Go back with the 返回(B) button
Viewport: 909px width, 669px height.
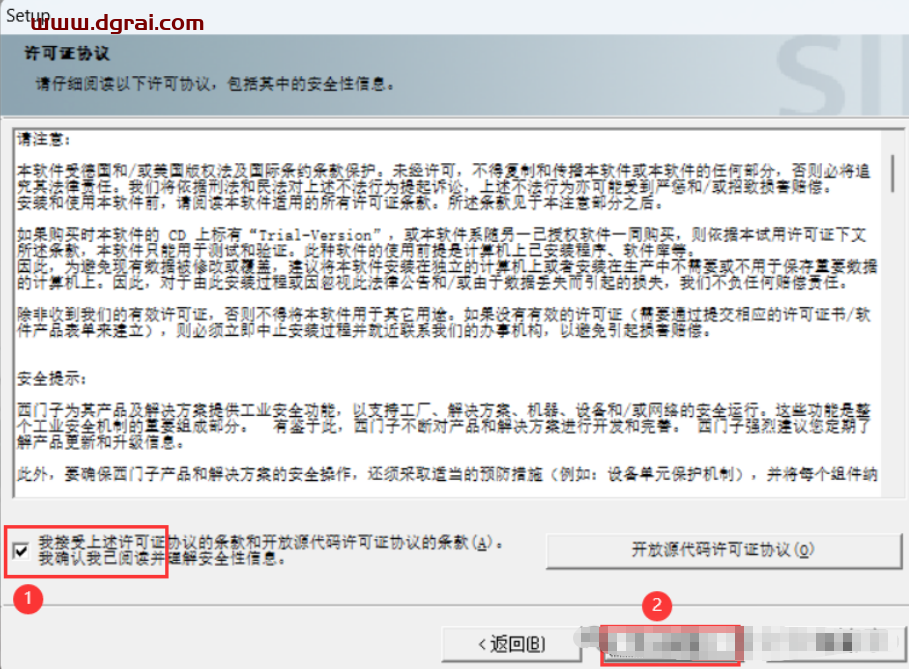coord(512,643)
